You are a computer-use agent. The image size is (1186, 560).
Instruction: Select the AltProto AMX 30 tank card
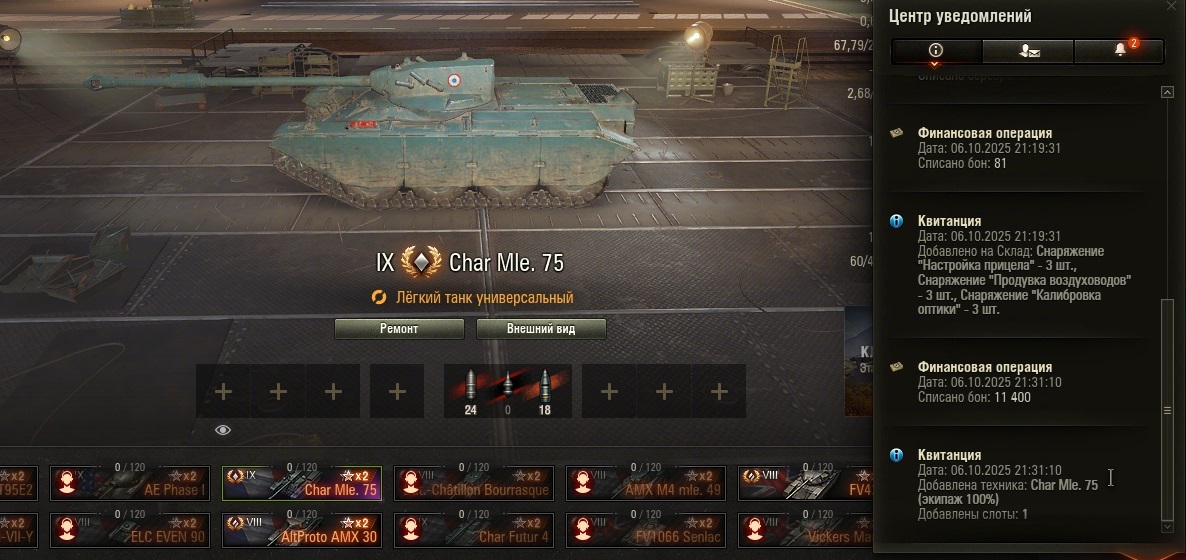point(302,530)
